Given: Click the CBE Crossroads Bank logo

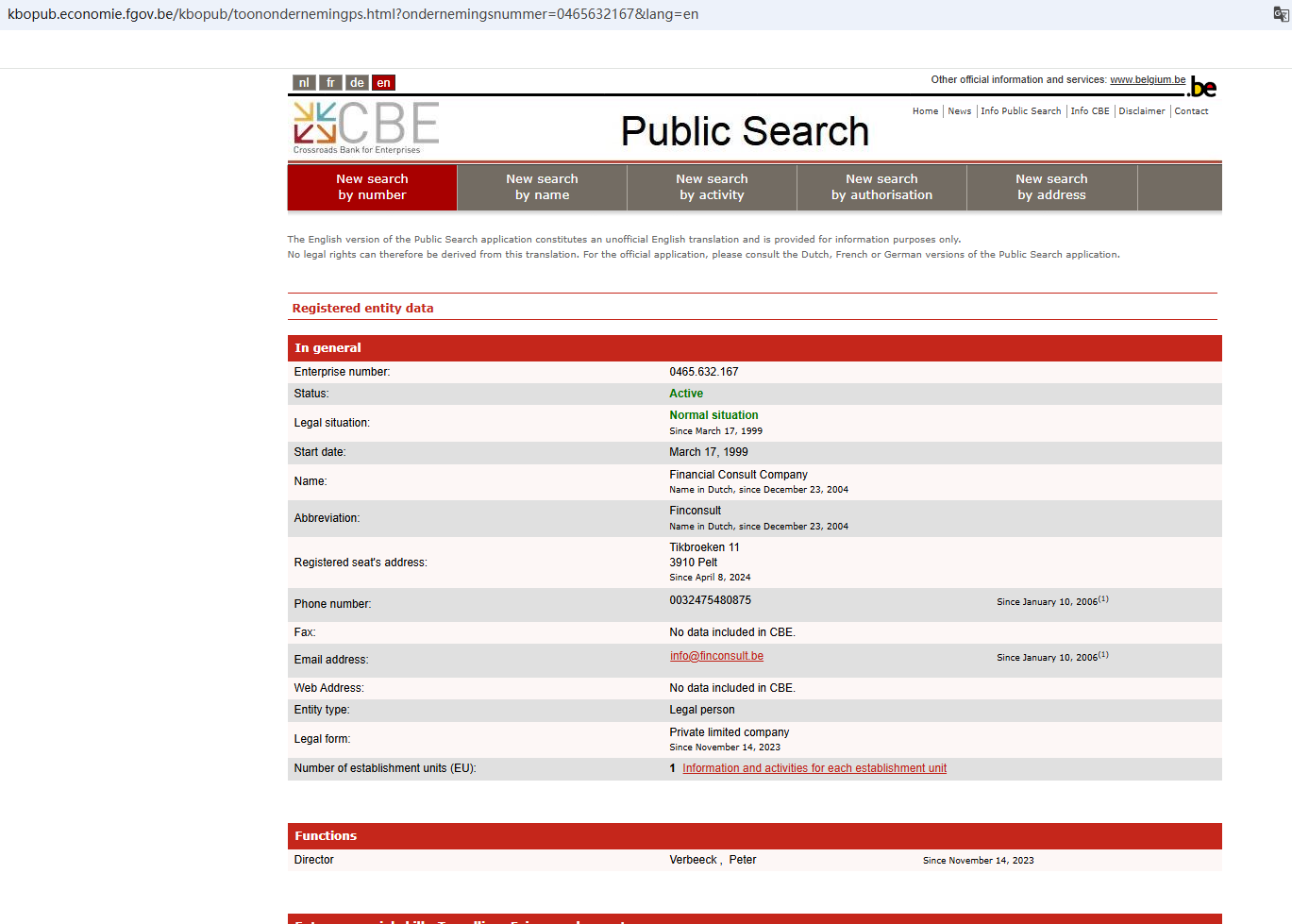Looking at the screenshot, I should tap(366, 128).
